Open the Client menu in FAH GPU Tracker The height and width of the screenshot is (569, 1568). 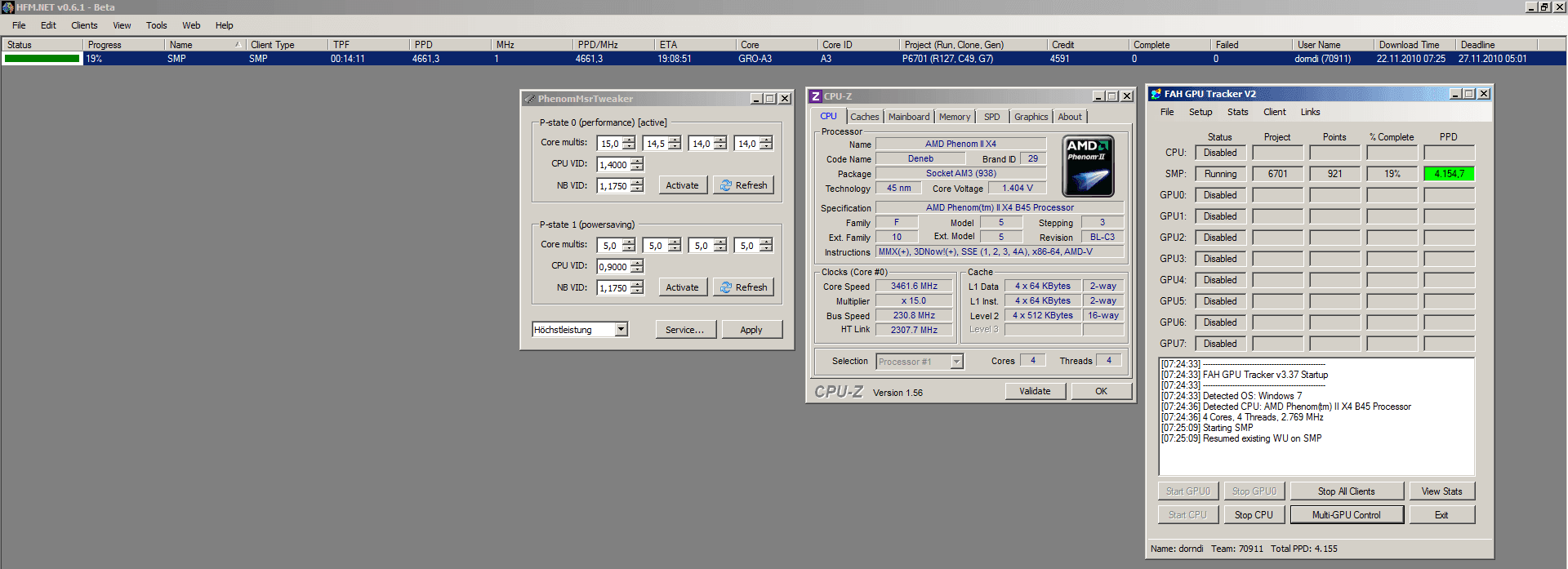1274,112
